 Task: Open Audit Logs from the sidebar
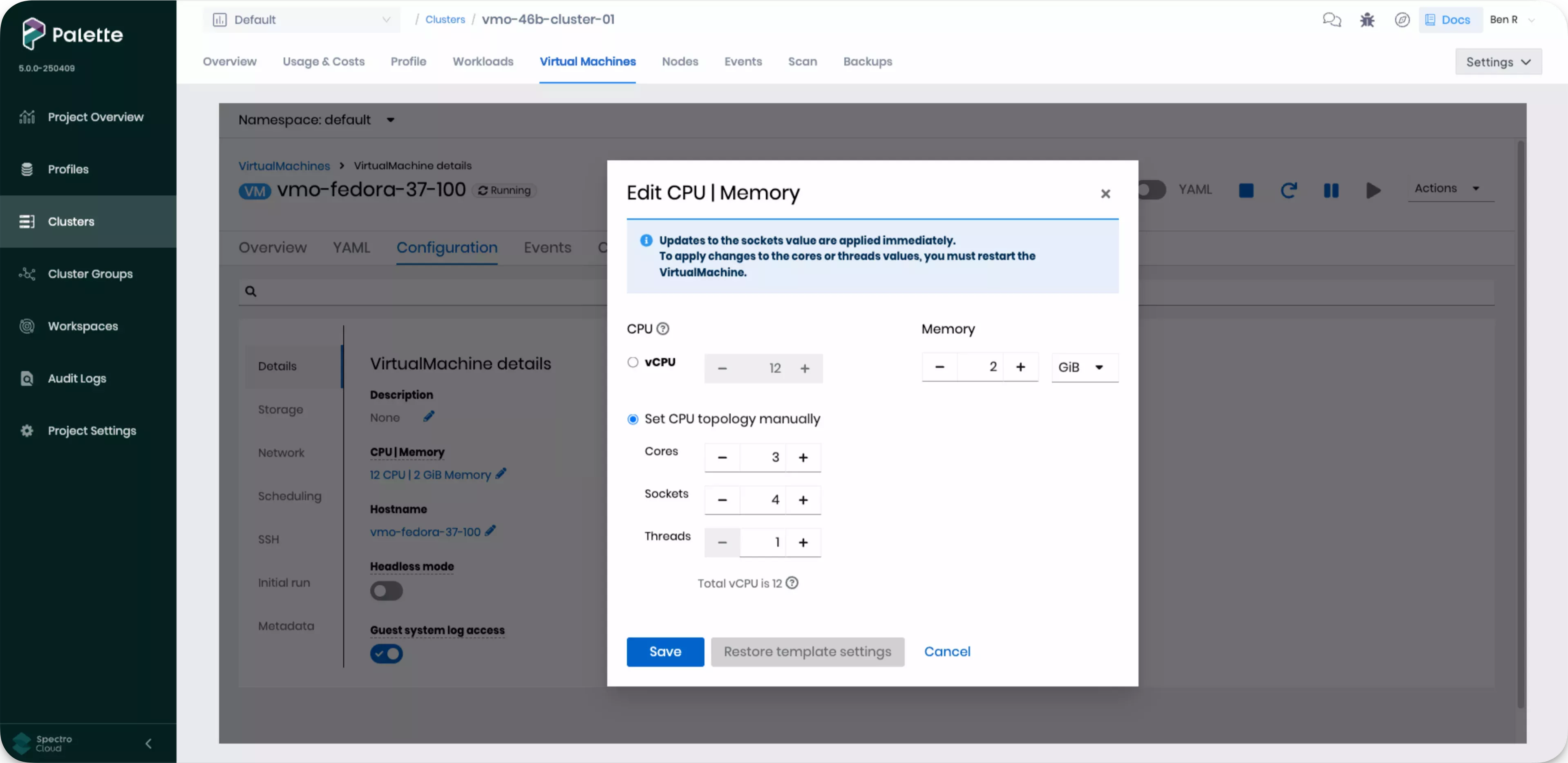pos(77,378)
